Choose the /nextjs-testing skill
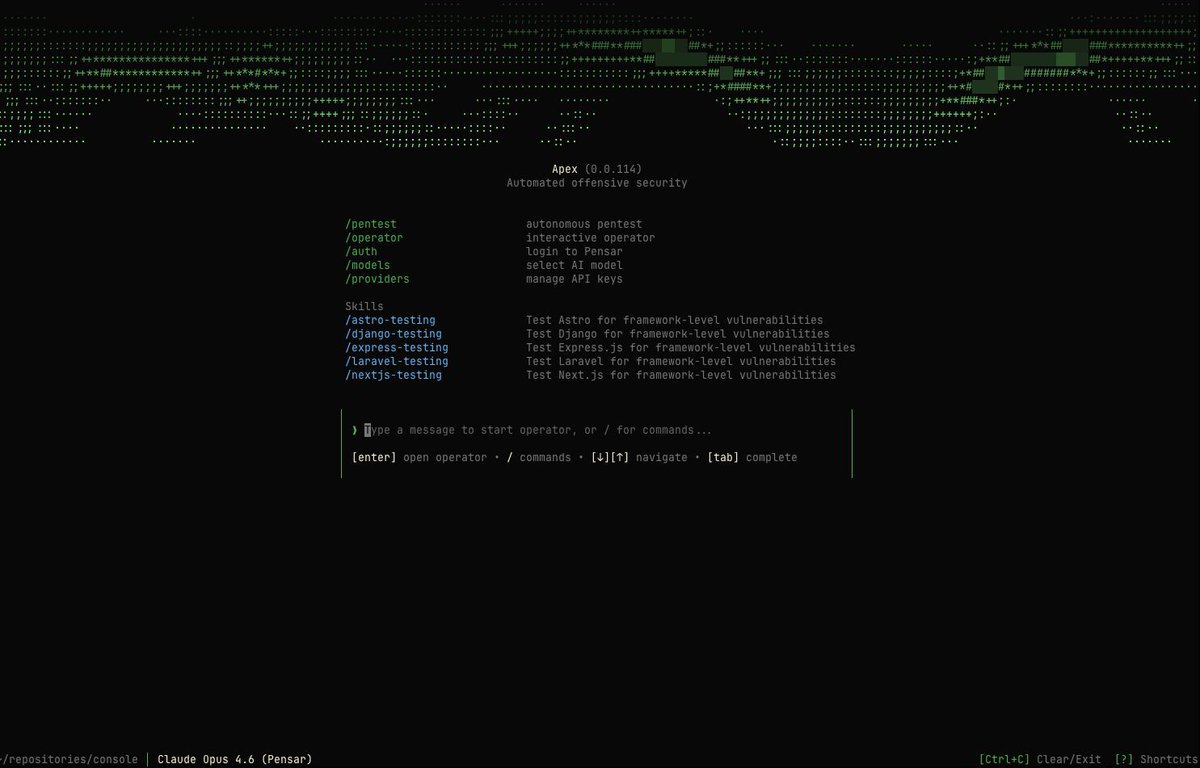This screenshot has width=1200, height=768. coord(393,375)
